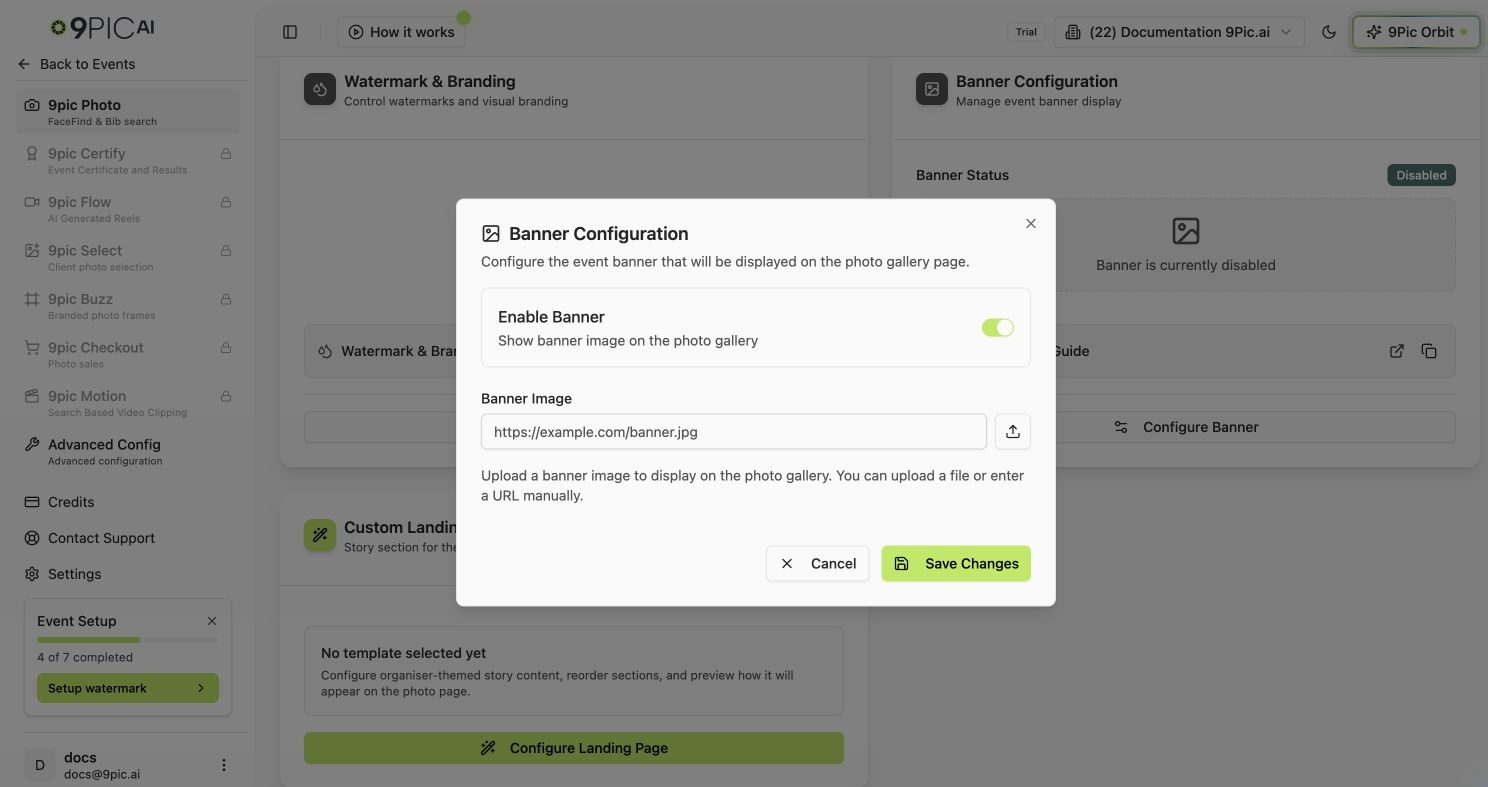Screen dimensions: 1488x787
Task: Click the Custom Landing section wand icon
Action: point(320,535)
